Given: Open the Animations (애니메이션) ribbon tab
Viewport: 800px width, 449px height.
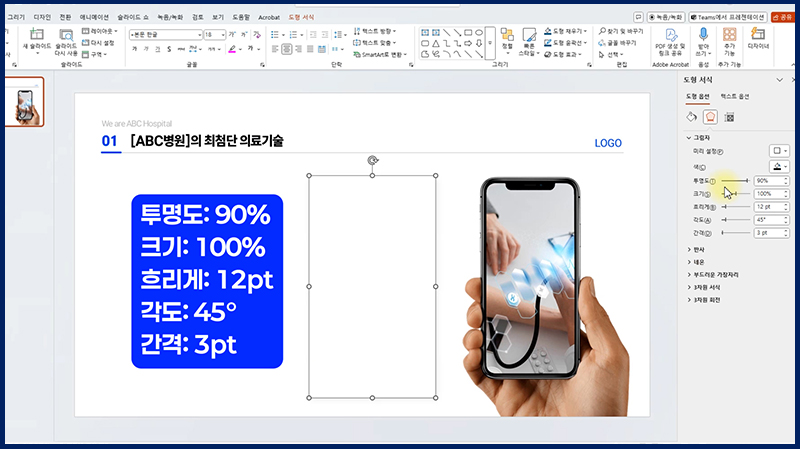Looking at the screenshot, I should [94, 17].
